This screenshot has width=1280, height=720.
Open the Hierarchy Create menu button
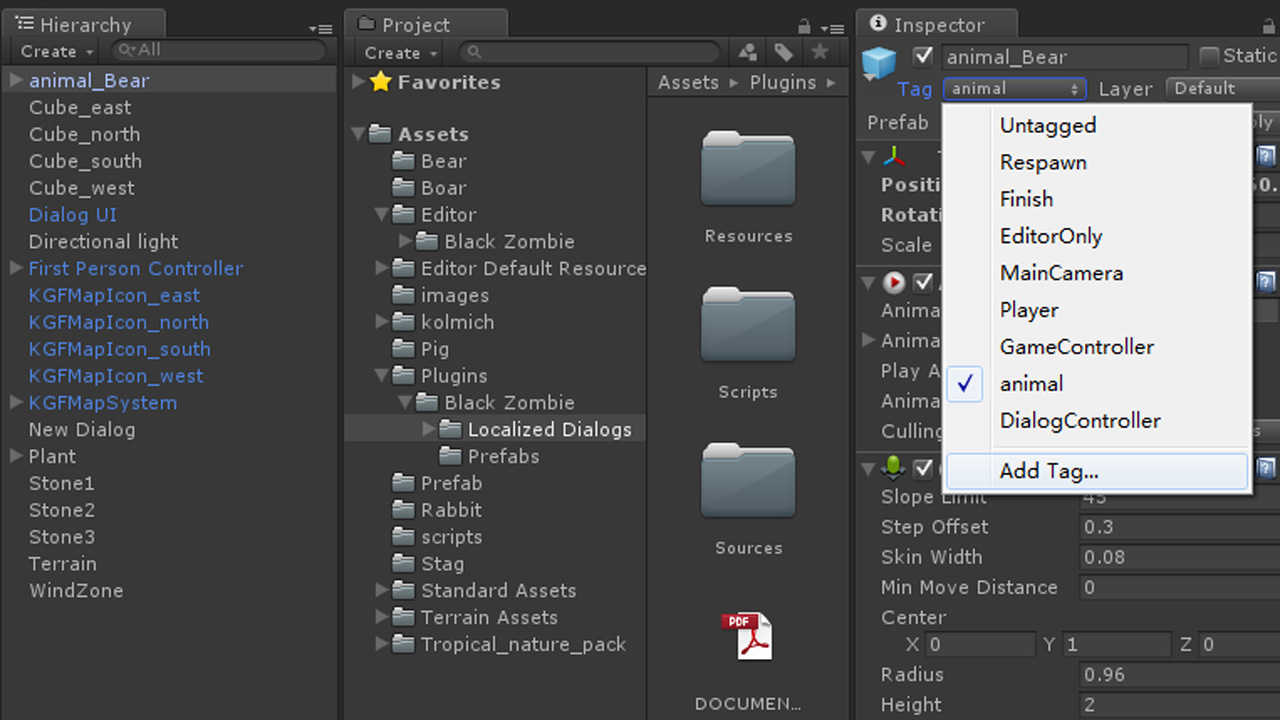click(56, 52)
